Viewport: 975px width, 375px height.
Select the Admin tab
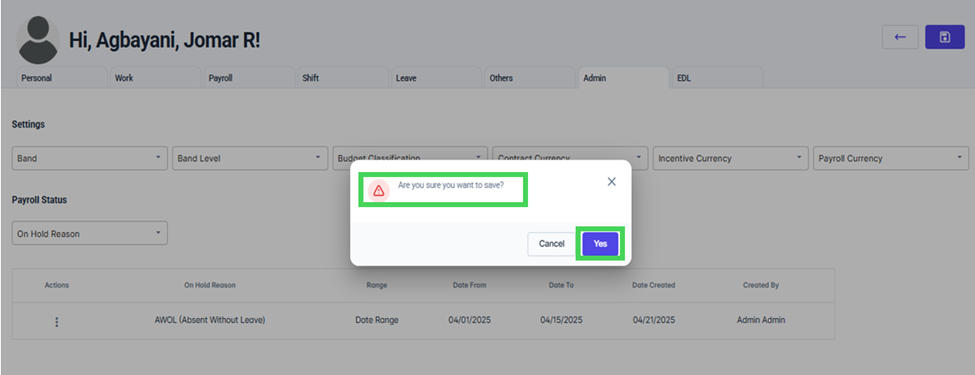point(624,78)
